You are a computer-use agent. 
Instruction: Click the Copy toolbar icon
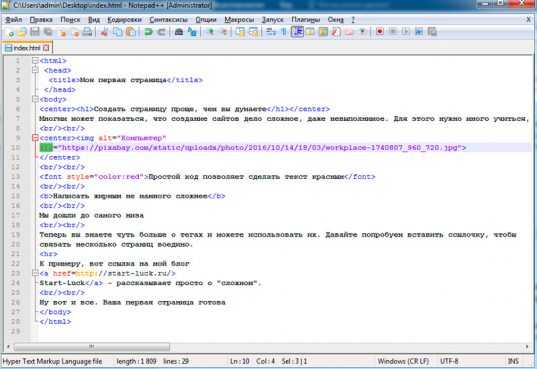[x=117, y=32]
